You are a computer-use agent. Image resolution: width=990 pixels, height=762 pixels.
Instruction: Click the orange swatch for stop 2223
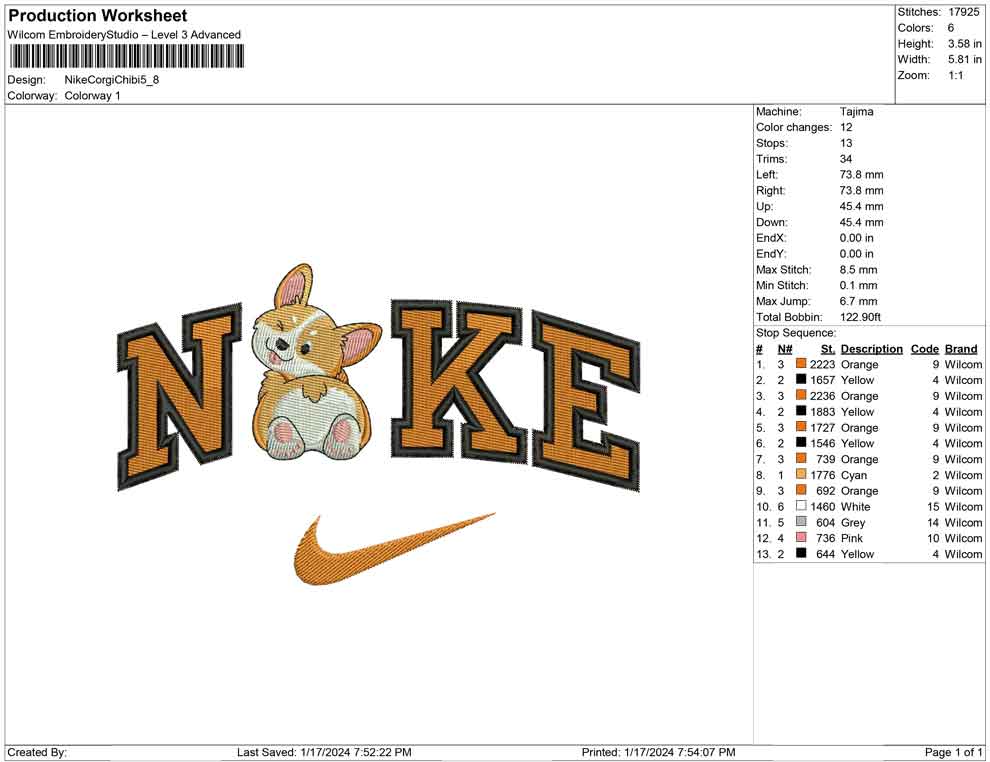point(801,364)
